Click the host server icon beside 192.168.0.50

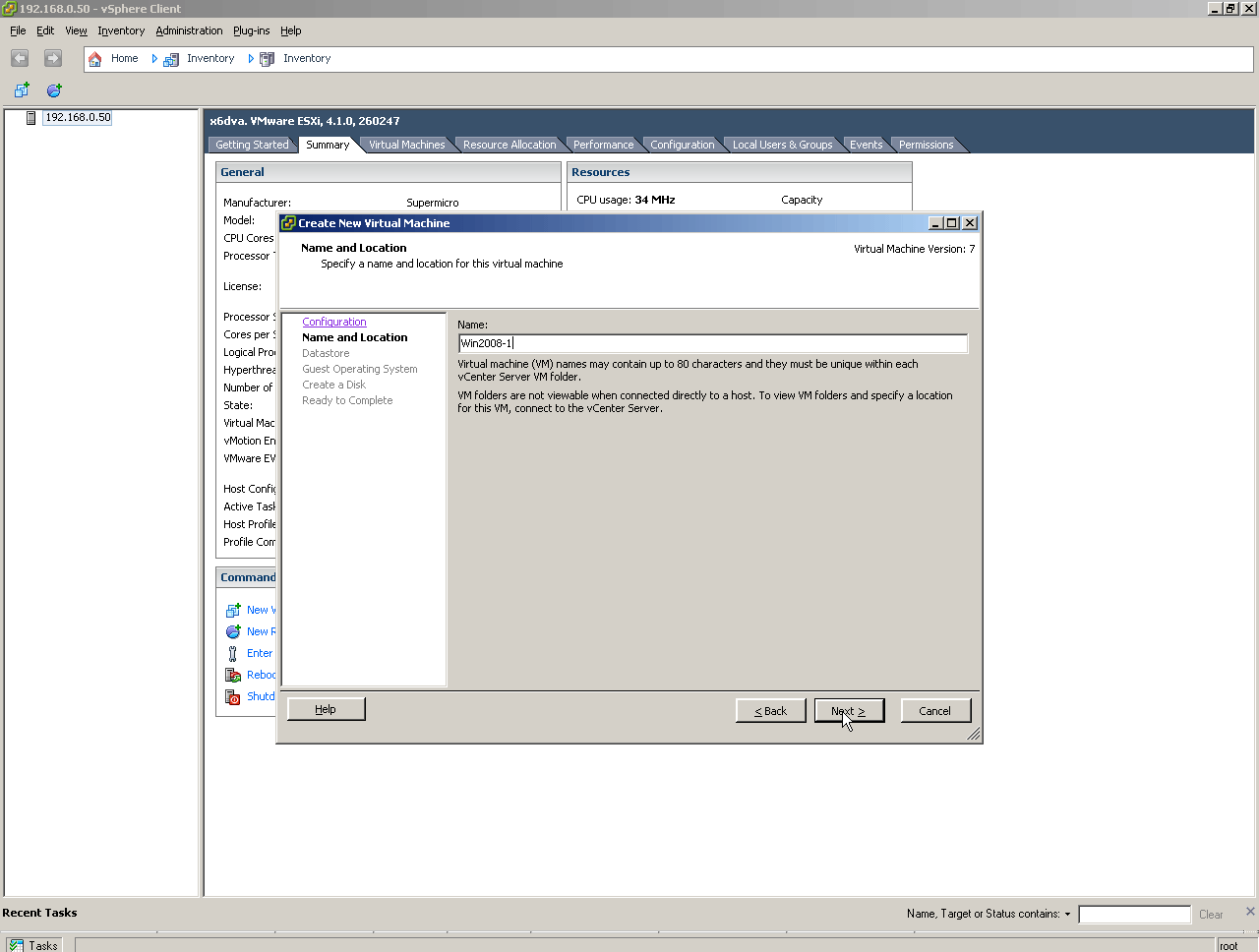pos(31,118)
